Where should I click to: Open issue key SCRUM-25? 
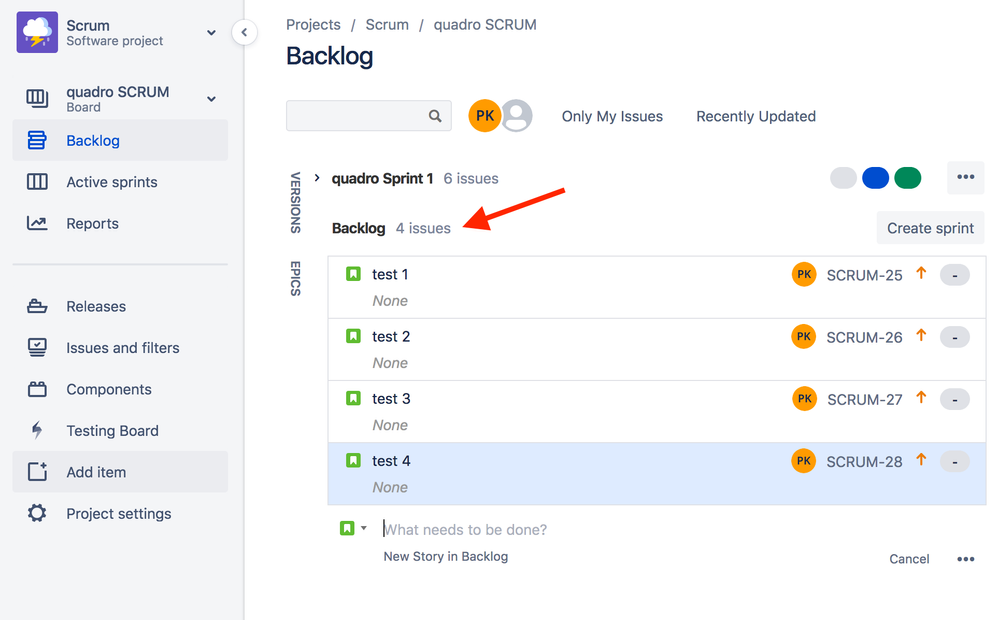tap(864, 275)
